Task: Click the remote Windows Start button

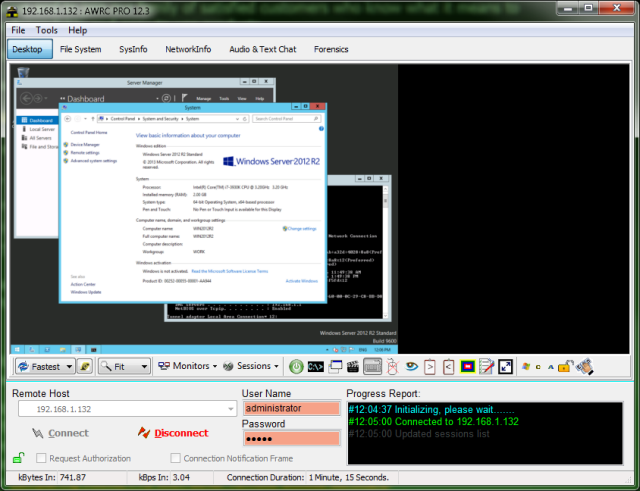Action: click(17, 350)
